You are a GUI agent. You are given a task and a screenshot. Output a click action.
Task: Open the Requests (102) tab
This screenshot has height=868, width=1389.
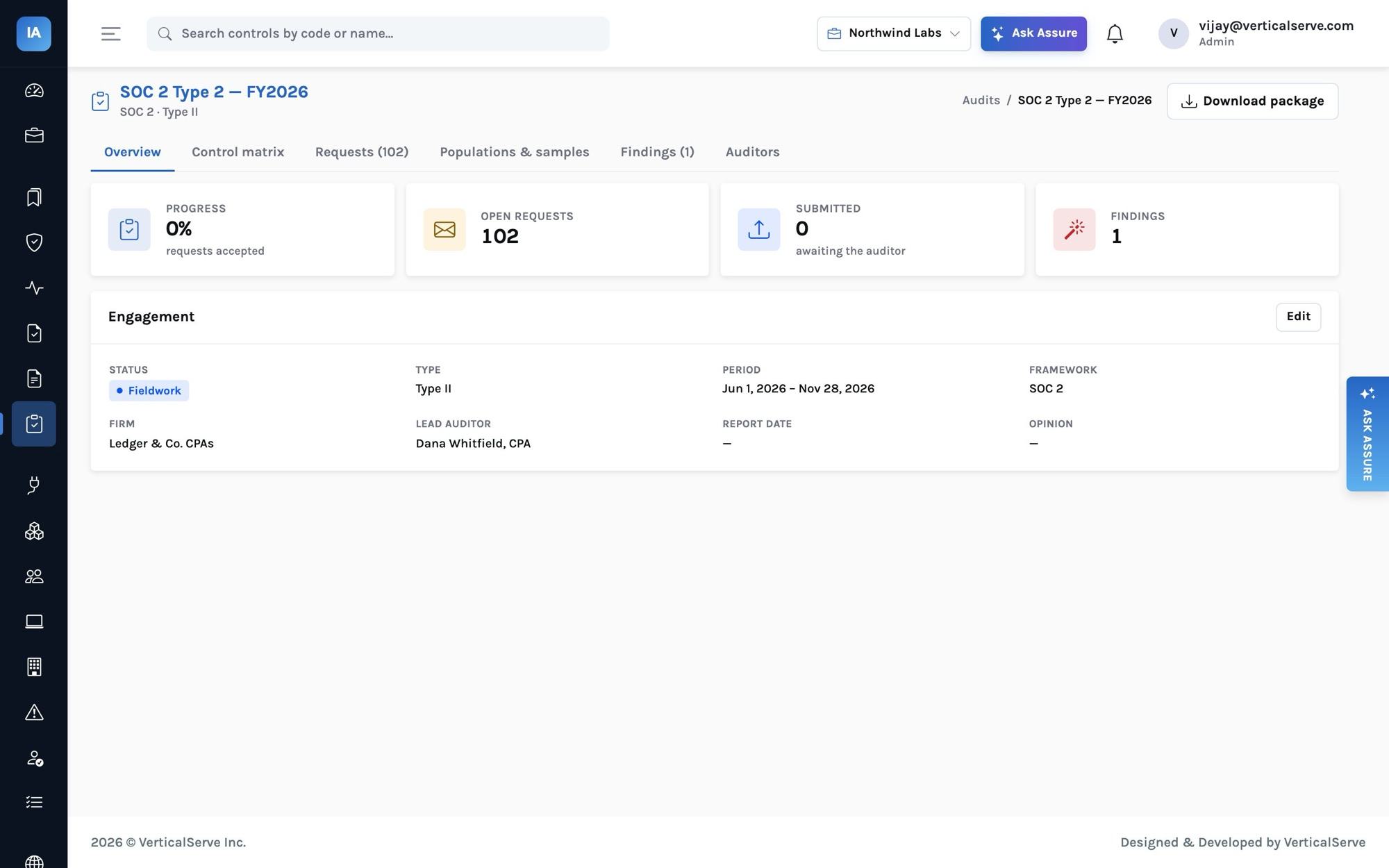pos(362,152)
